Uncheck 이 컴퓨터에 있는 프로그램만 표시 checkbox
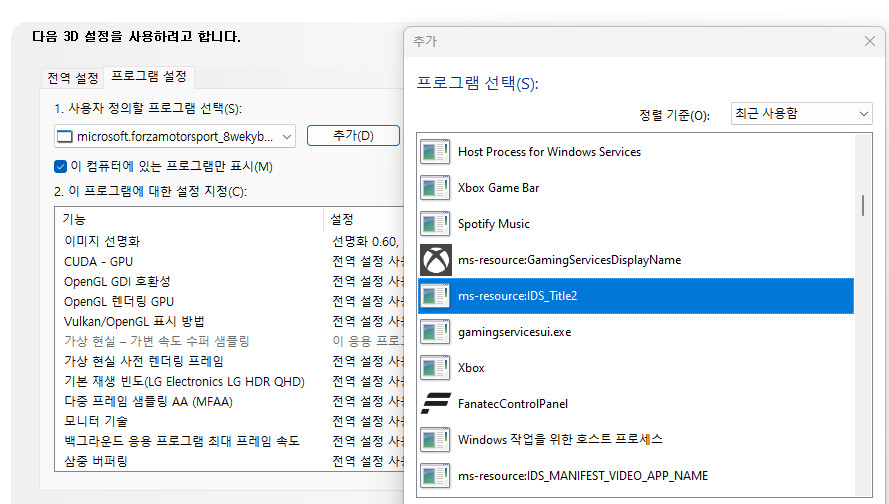This screenshot has height=504, width=889. pos(60,167)
